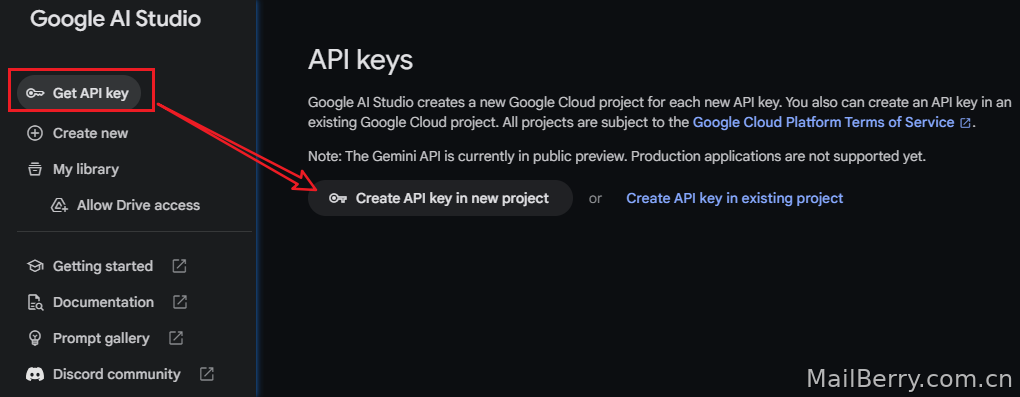Open the Get API key page
The image size is (1020, 397).
(x=78, y=93)
